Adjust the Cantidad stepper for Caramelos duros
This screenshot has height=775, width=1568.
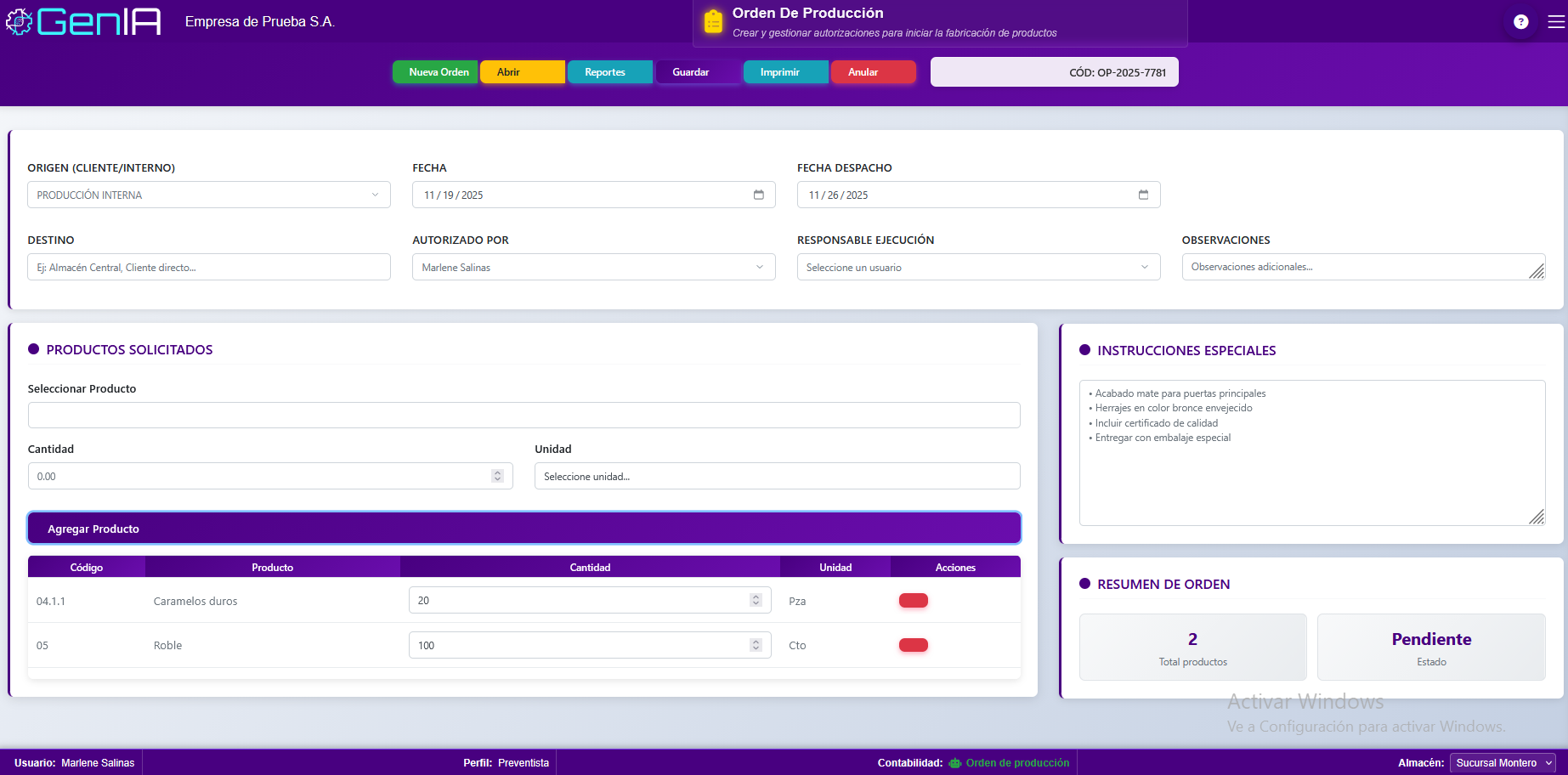pos(756,600)
